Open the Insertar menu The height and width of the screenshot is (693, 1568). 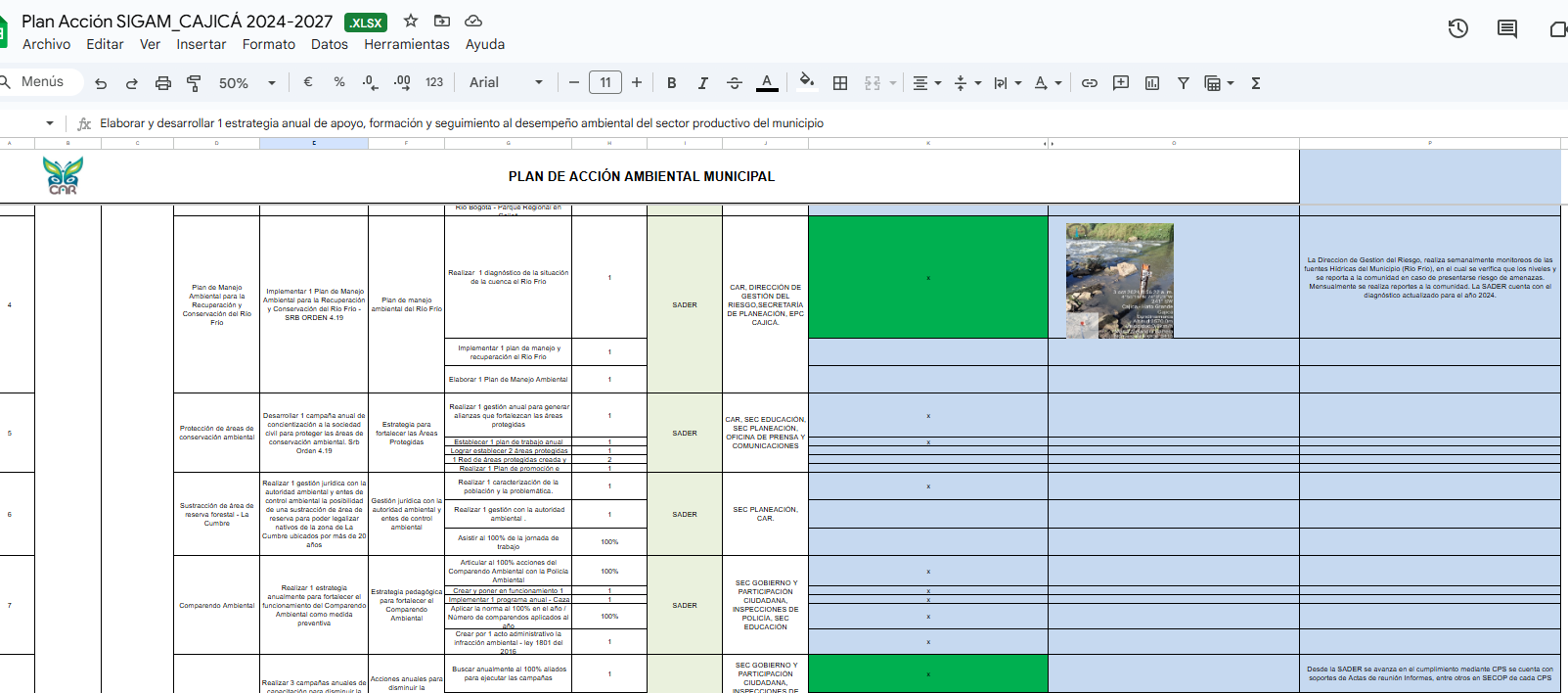[201, 44]
